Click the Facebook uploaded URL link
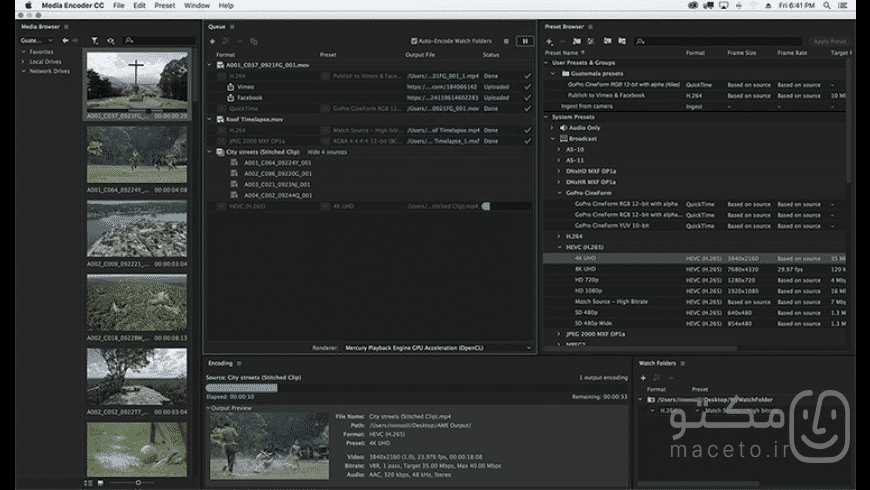 click(x=442, y=98)
